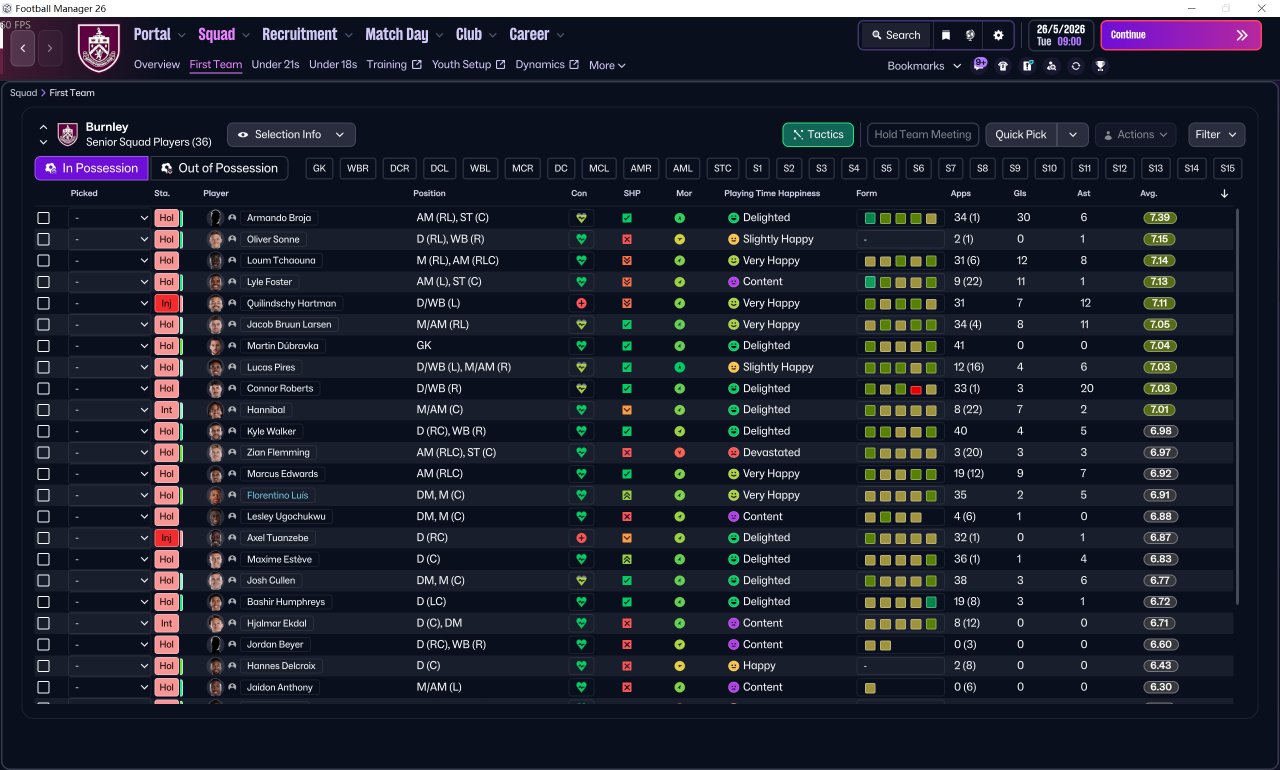
Task: Click the Burnley club crest logo
Action: tap(98, 47)
